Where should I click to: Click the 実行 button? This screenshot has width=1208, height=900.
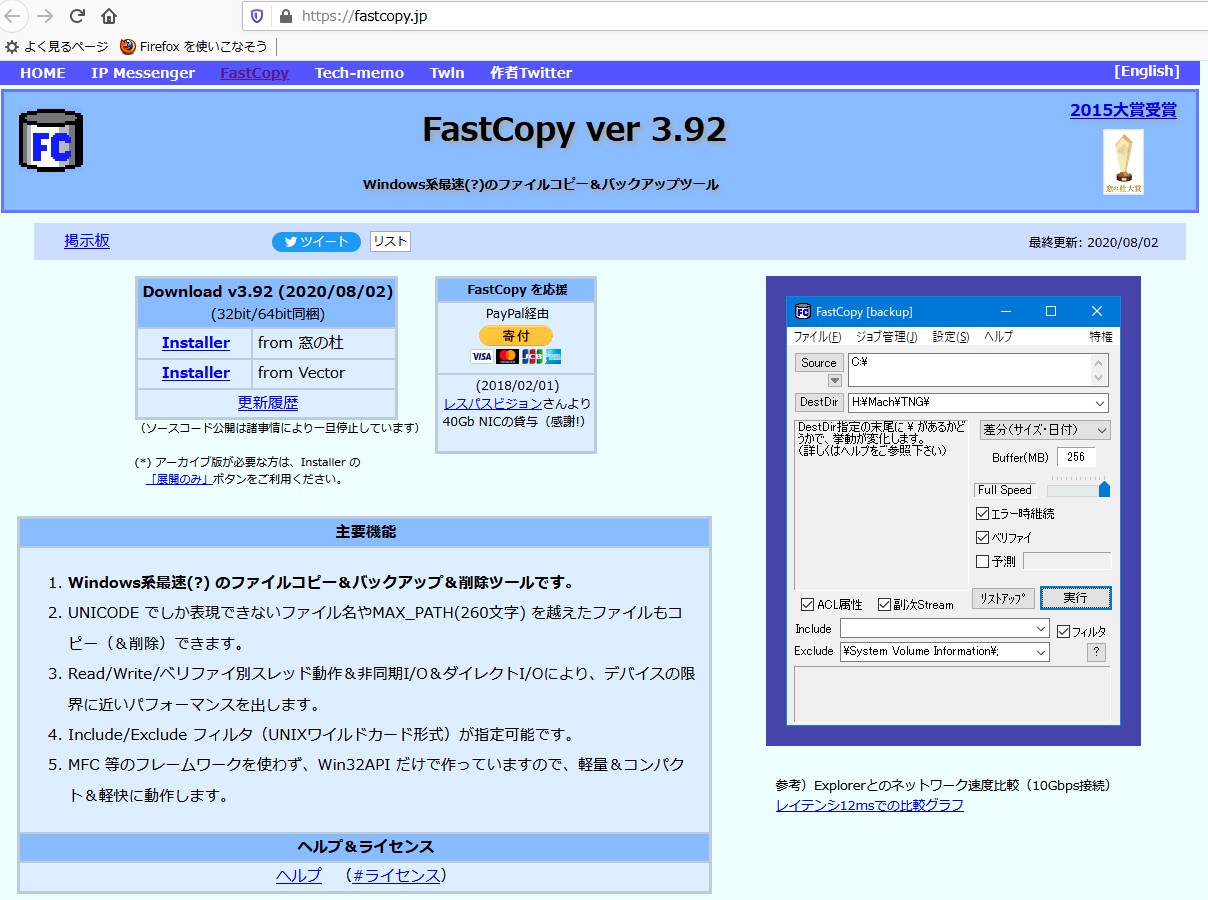[1075, 598]
